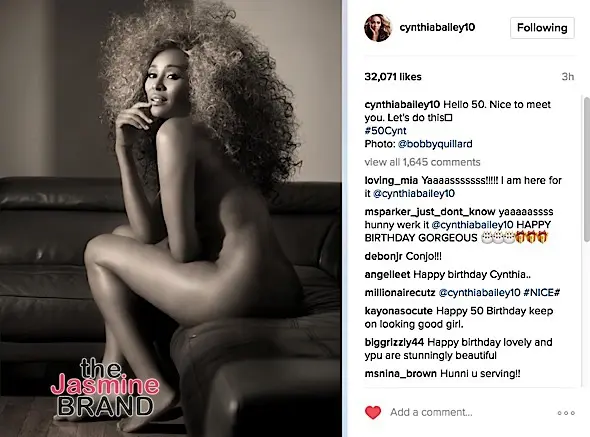Viewport: 590px width, 437px height.
Task: Open cynthiabailey10 username in header
Action: pyautogui.click(x=437, y=27)
